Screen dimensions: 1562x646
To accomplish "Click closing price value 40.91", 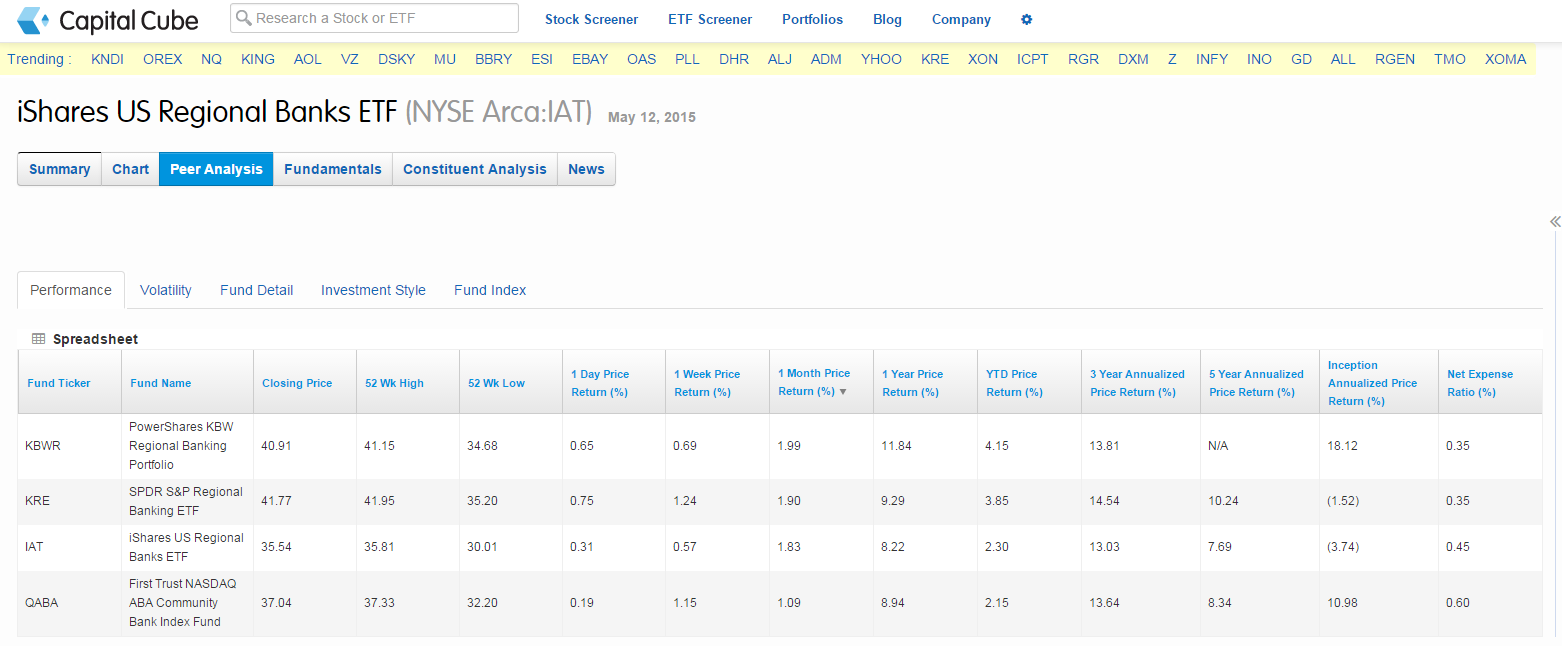I will pyautogui.click(x=276, y=446).
